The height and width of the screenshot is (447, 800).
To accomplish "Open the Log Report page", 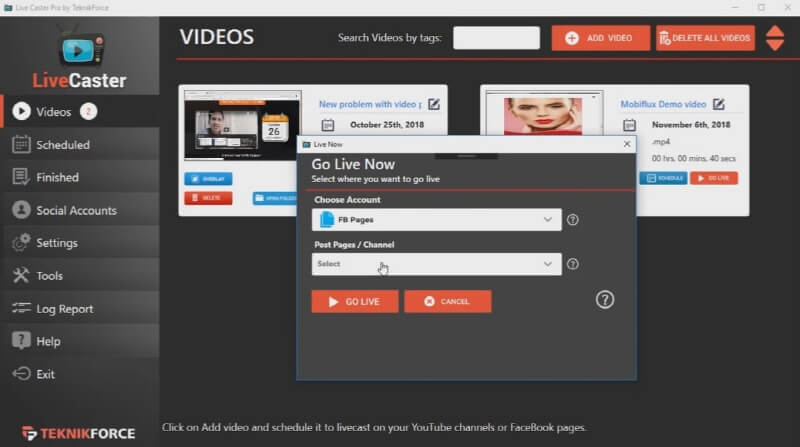I will click(81, 309).
